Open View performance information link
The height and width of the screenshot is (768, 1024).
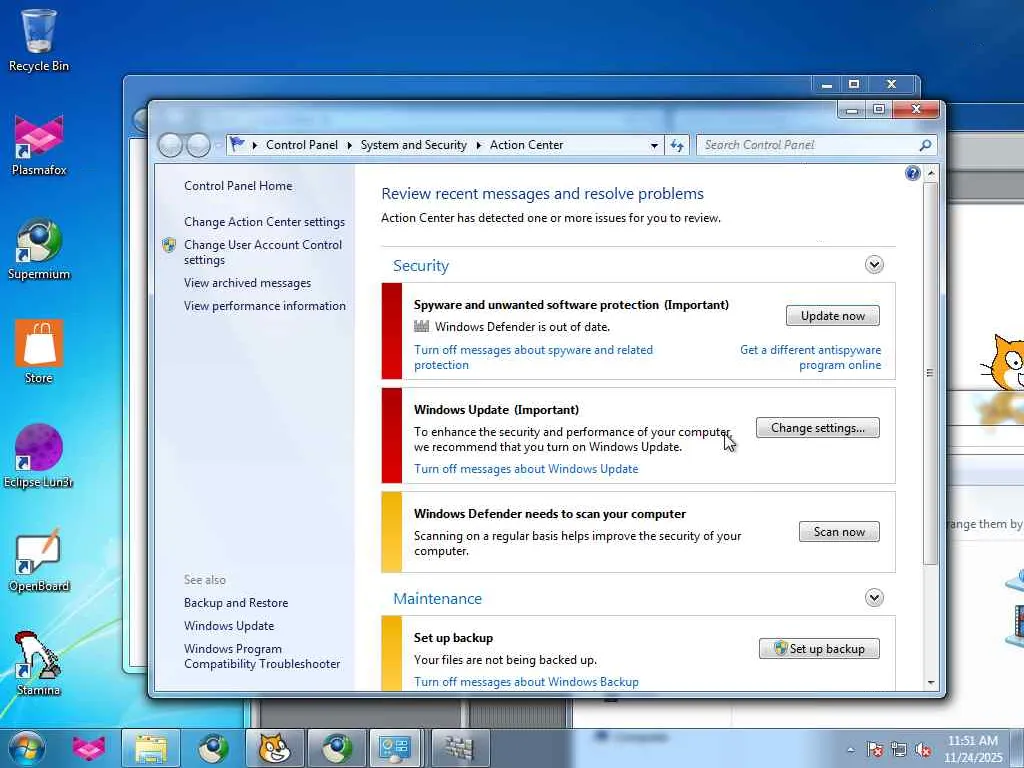(264, 306)
